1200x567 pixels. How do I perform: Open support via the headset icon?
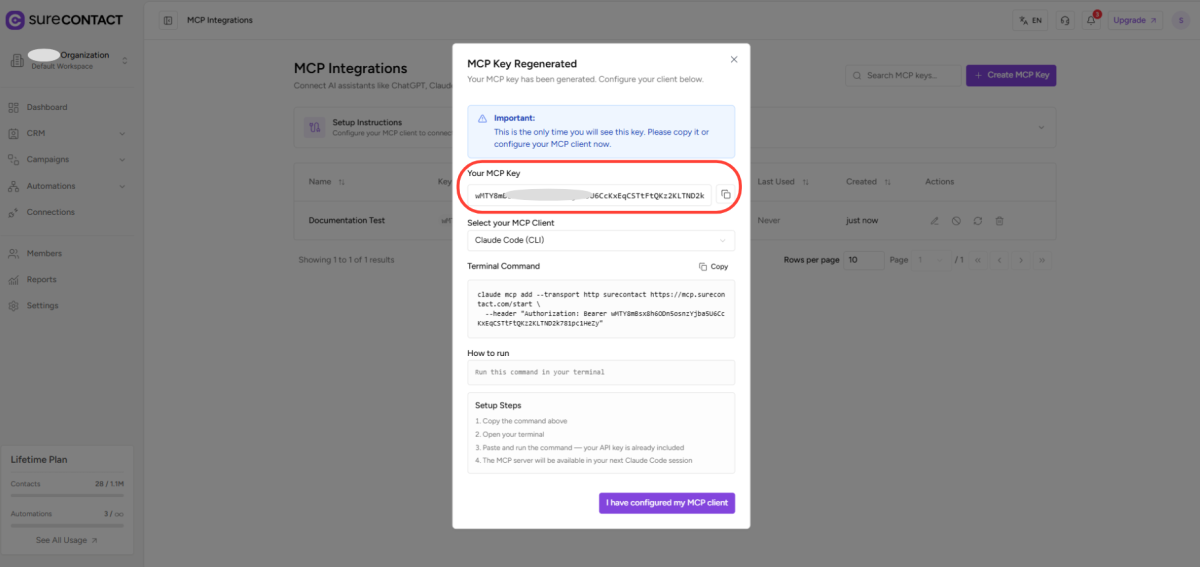click(x=1066, y=20)
